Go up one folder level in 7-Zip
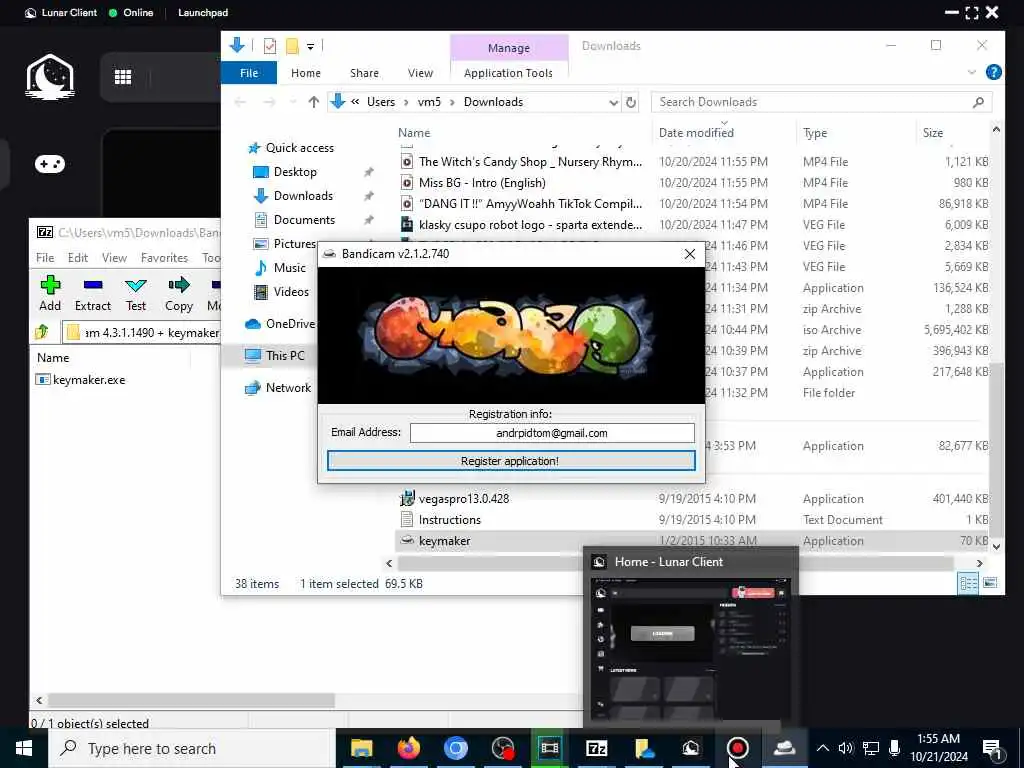The width and height of the screenshot is (1024, 768). point(42,332)
